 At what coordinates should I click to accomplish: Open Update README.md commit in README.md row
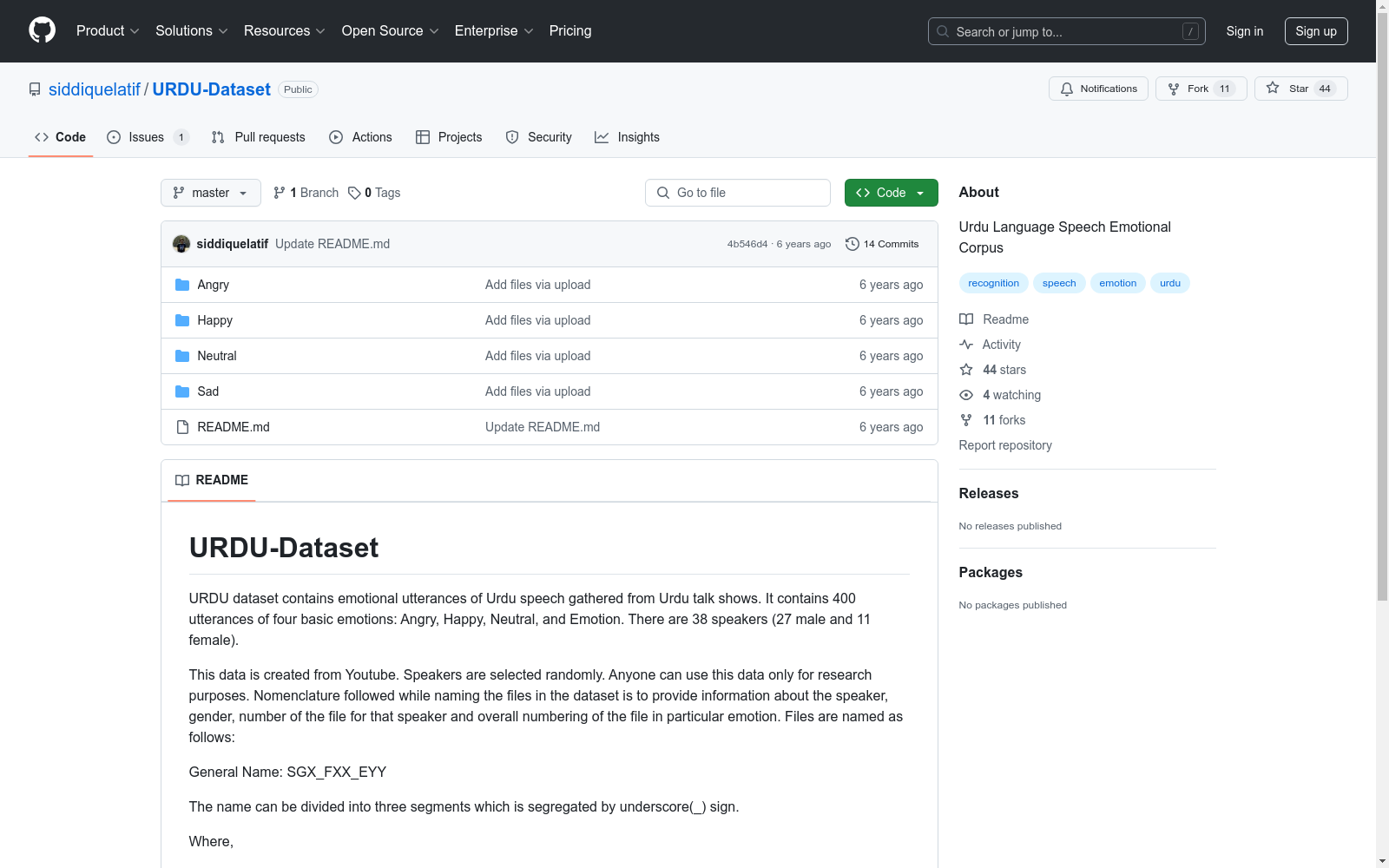[x=543, y=427]
